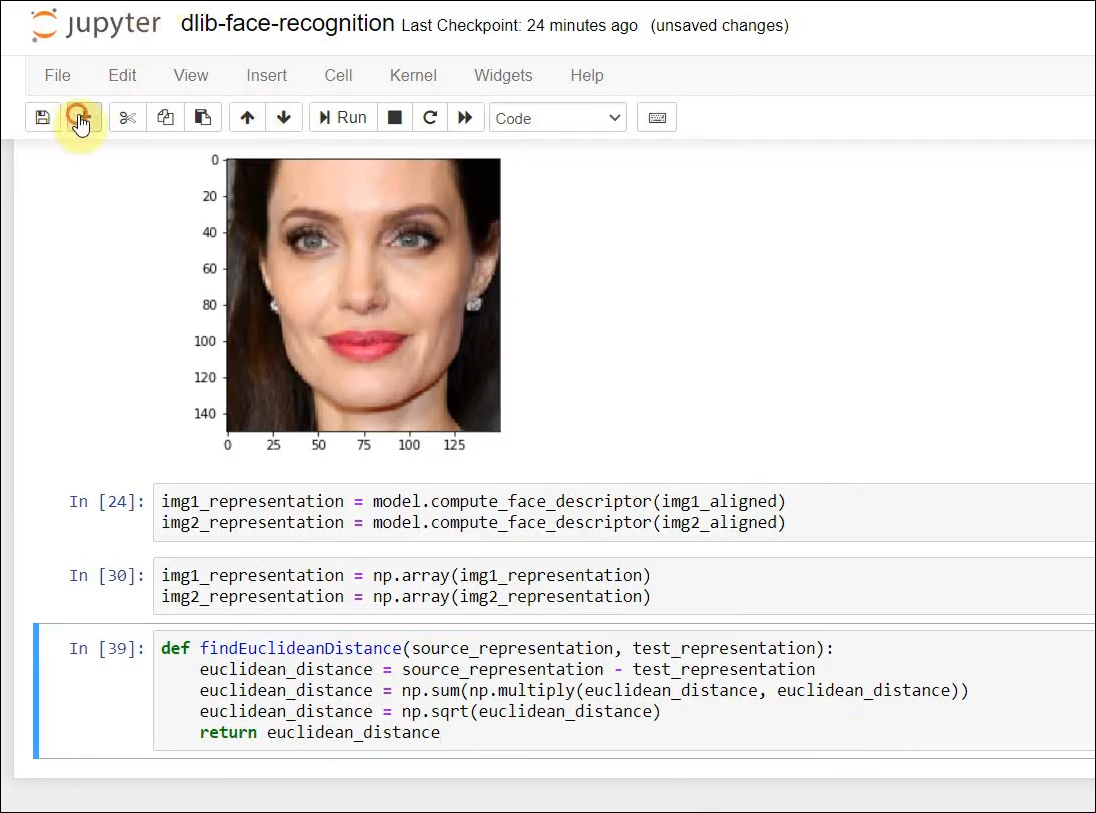Open the command palette keyboard icon
Viewport: 1096px width, 813px height.
coord(657,117)
